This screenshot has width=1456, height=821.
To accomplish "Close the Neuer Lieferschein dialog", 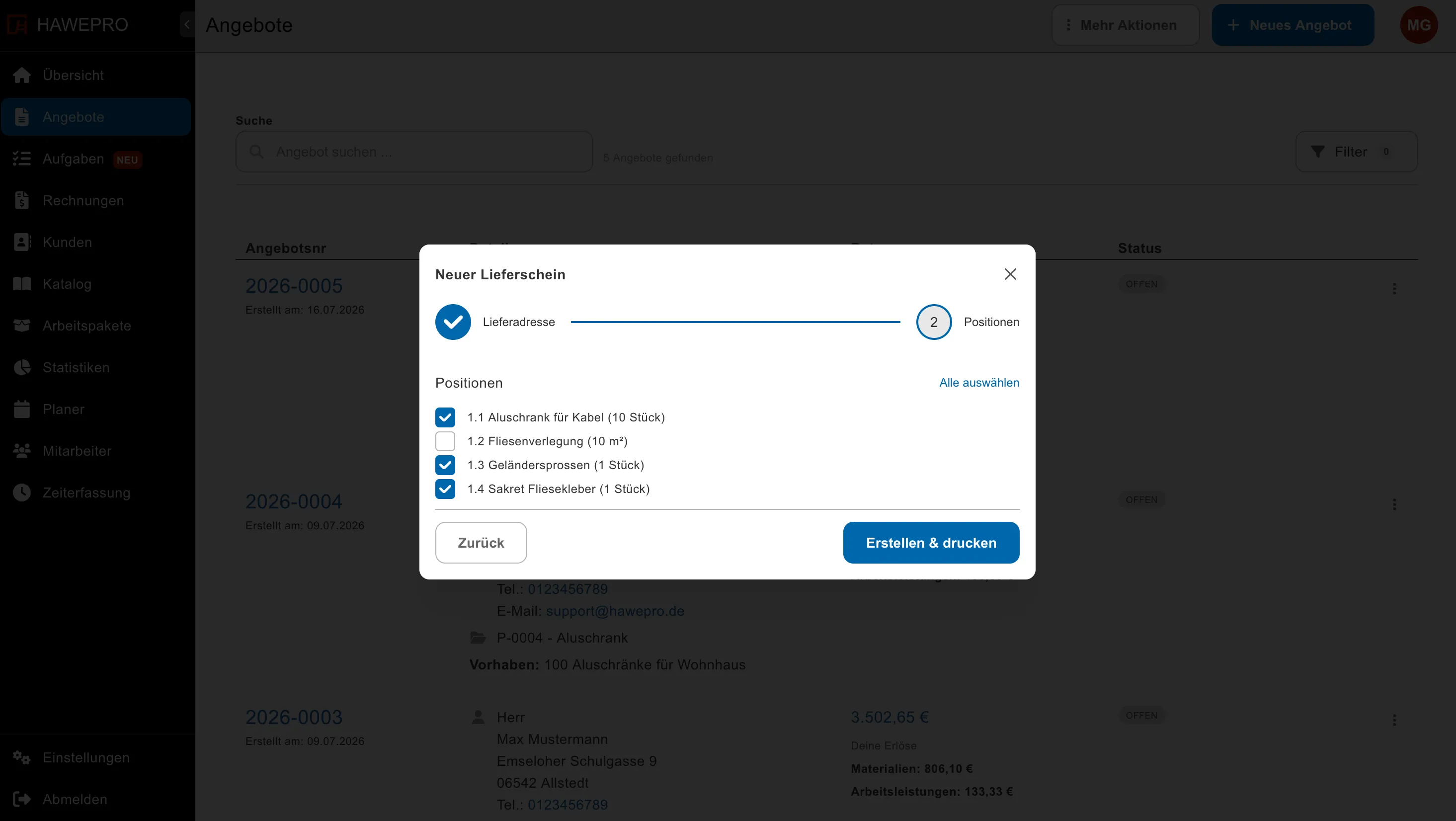I will pos(1010,274).
